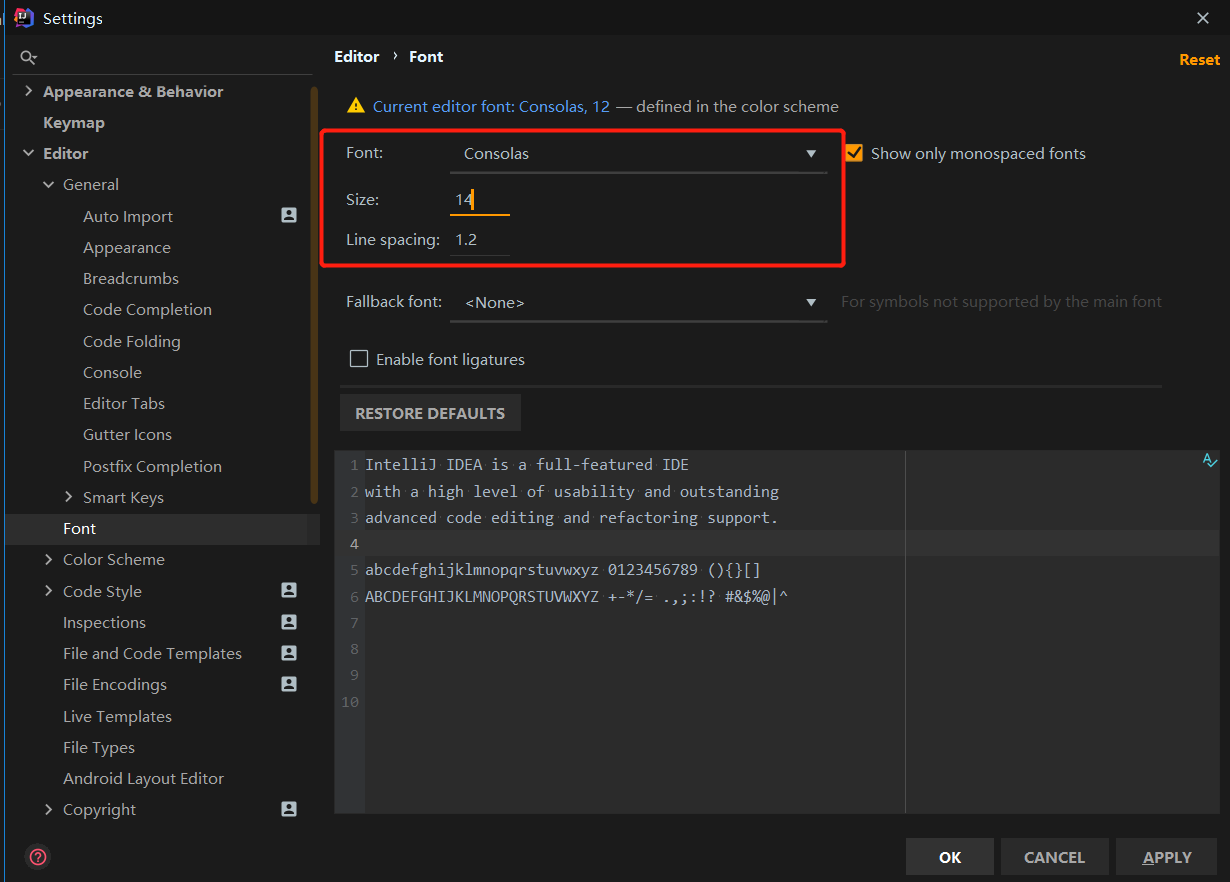1230x882 pixels.
Task: Click the project-level icon beside File Encodings
Action: coord(289,684)
